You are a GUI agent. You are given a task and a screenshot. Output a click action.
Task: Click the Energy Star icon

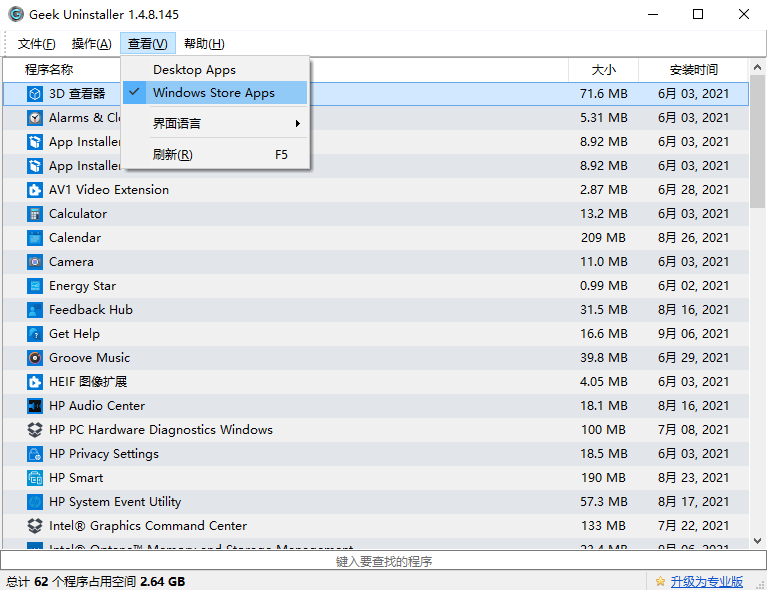(35, 286)
